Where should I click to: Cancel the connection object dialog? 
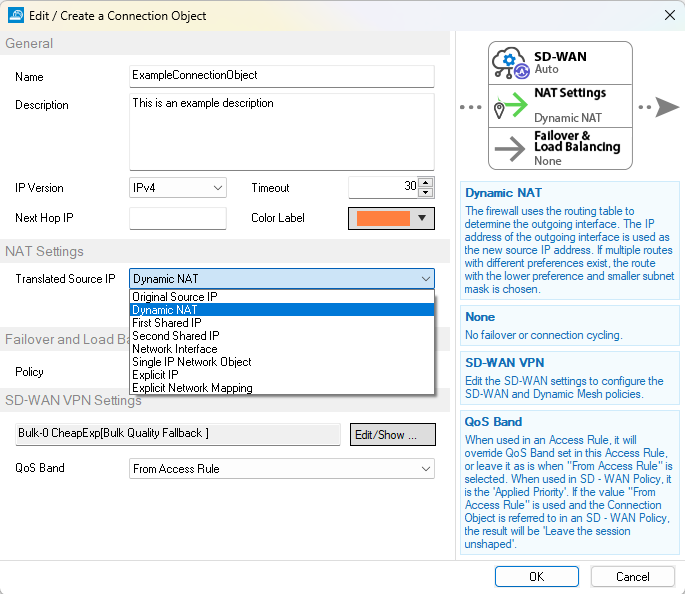tap(632, 577)
